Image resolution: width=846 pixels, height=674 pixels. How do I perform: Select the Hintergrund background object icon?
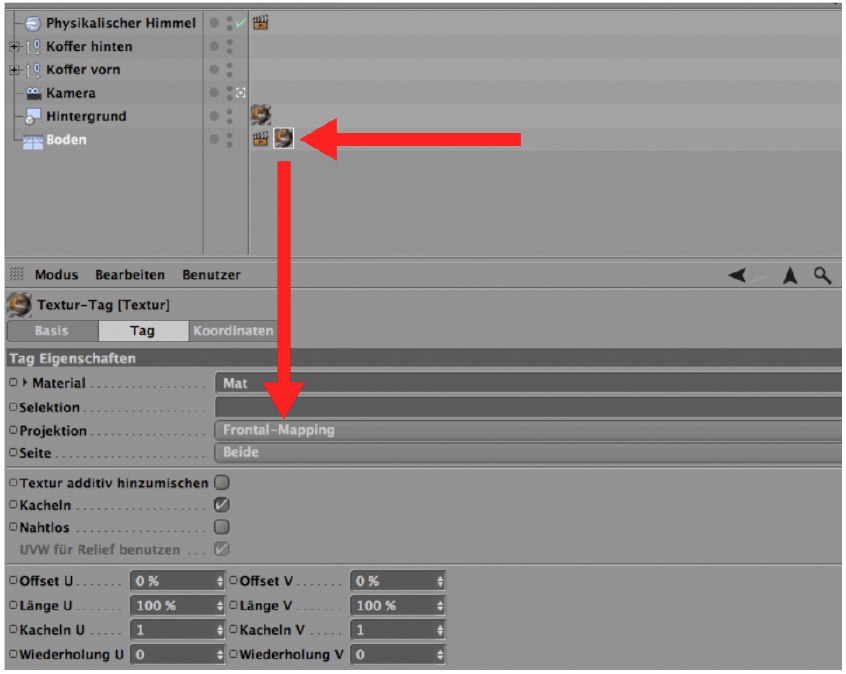click(x=32, y=117)
